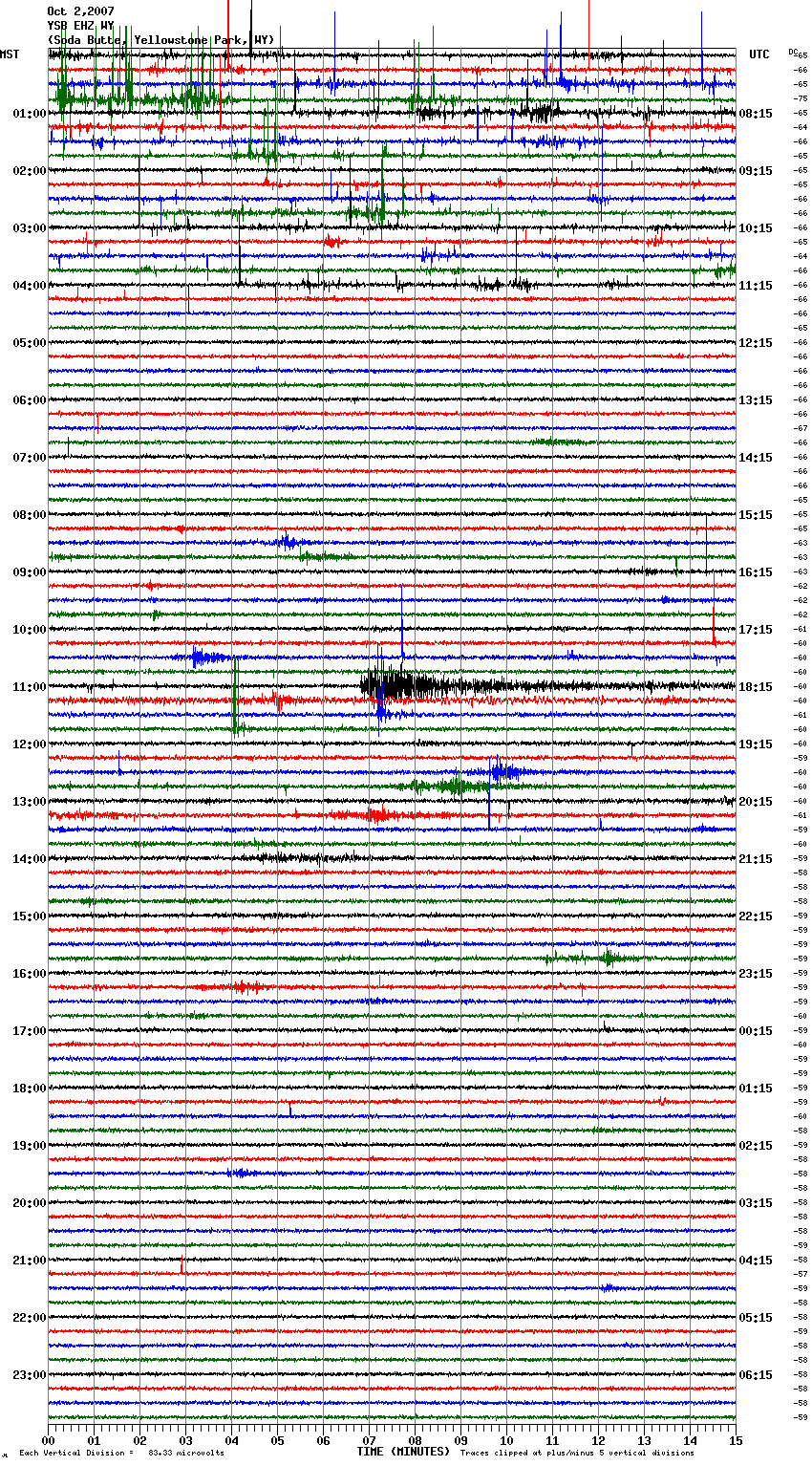
Task: Select the 14:00 MST time label
Action: tap(30, 859)
